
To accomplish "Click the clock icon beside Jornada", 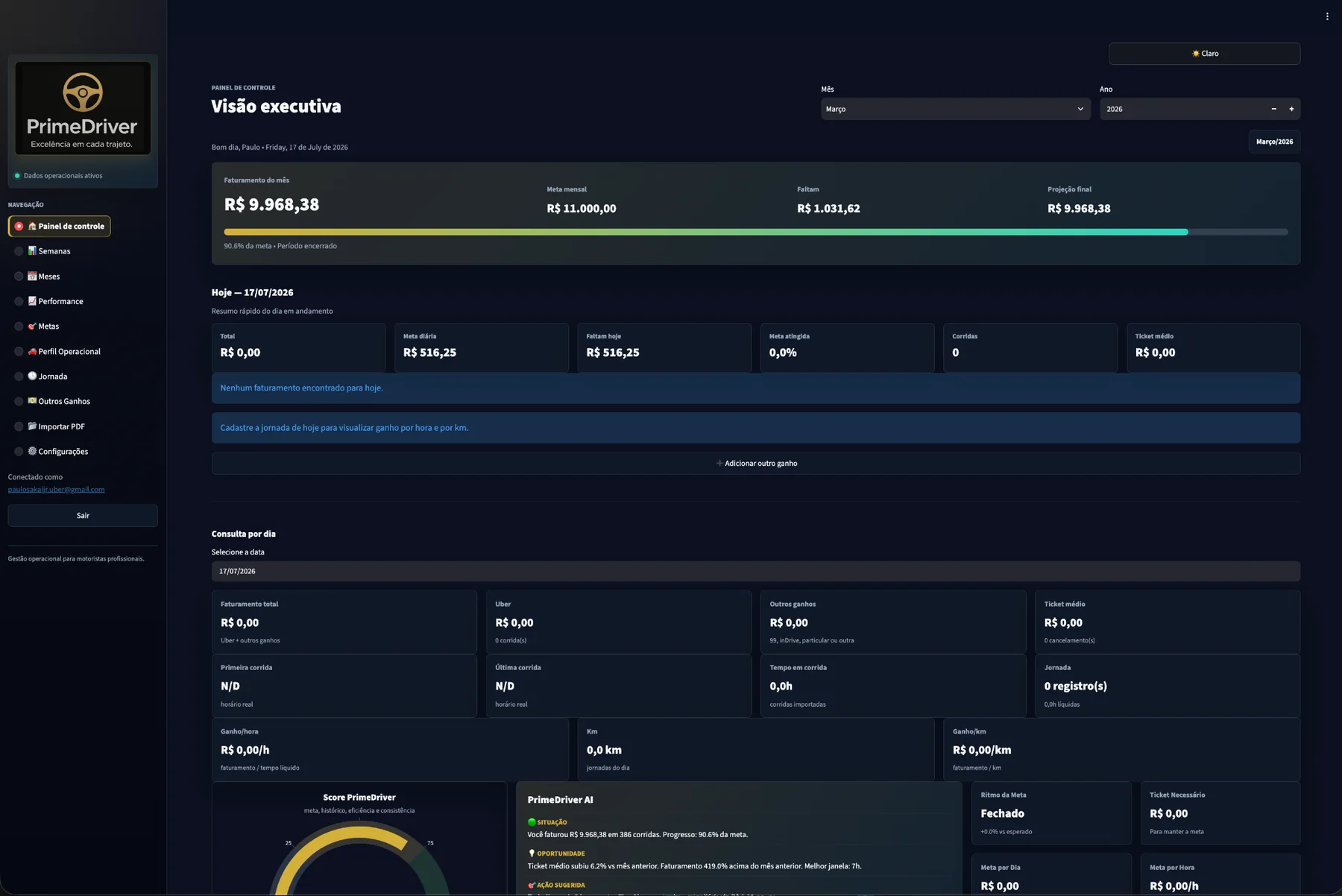I will pyautogui.click(x=32, y=376).
